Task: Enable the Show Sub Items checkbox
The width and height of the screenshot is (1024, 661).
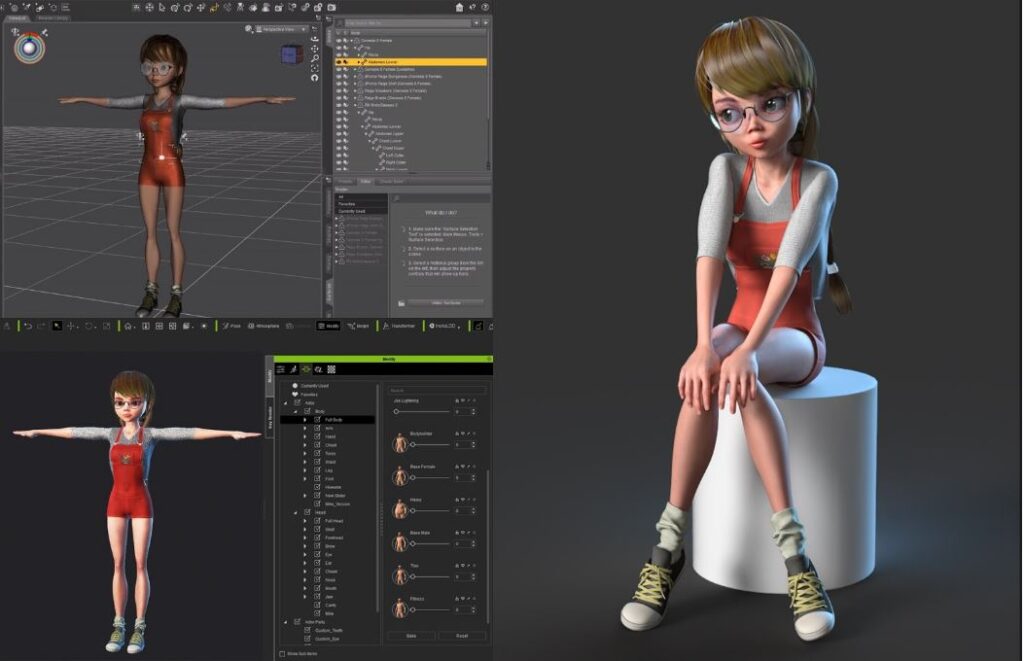Action: coord(282,653)
